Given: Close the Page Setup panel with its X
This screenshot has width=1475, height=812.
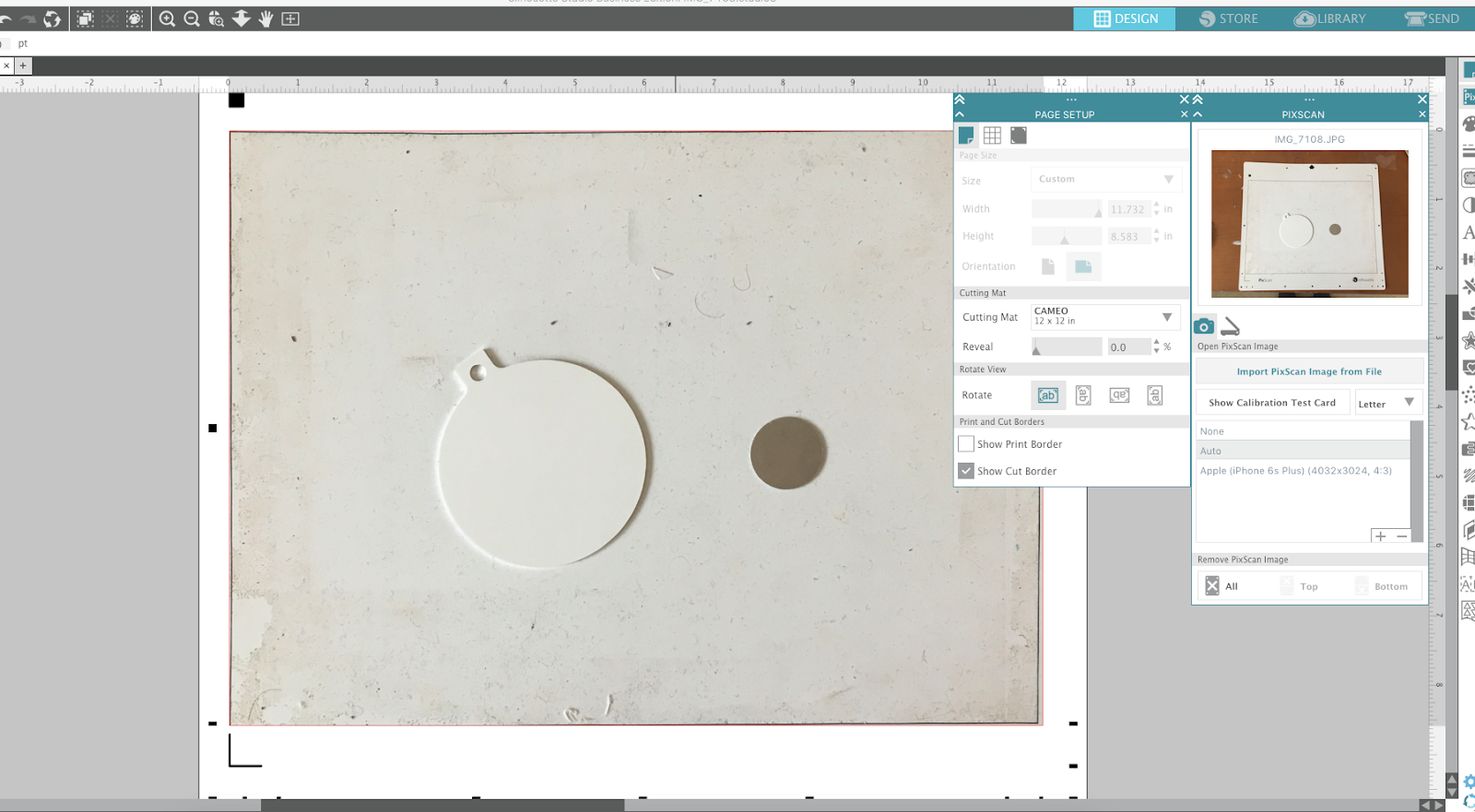Looking at the screenshot, I should click(x=1185, y=114).
